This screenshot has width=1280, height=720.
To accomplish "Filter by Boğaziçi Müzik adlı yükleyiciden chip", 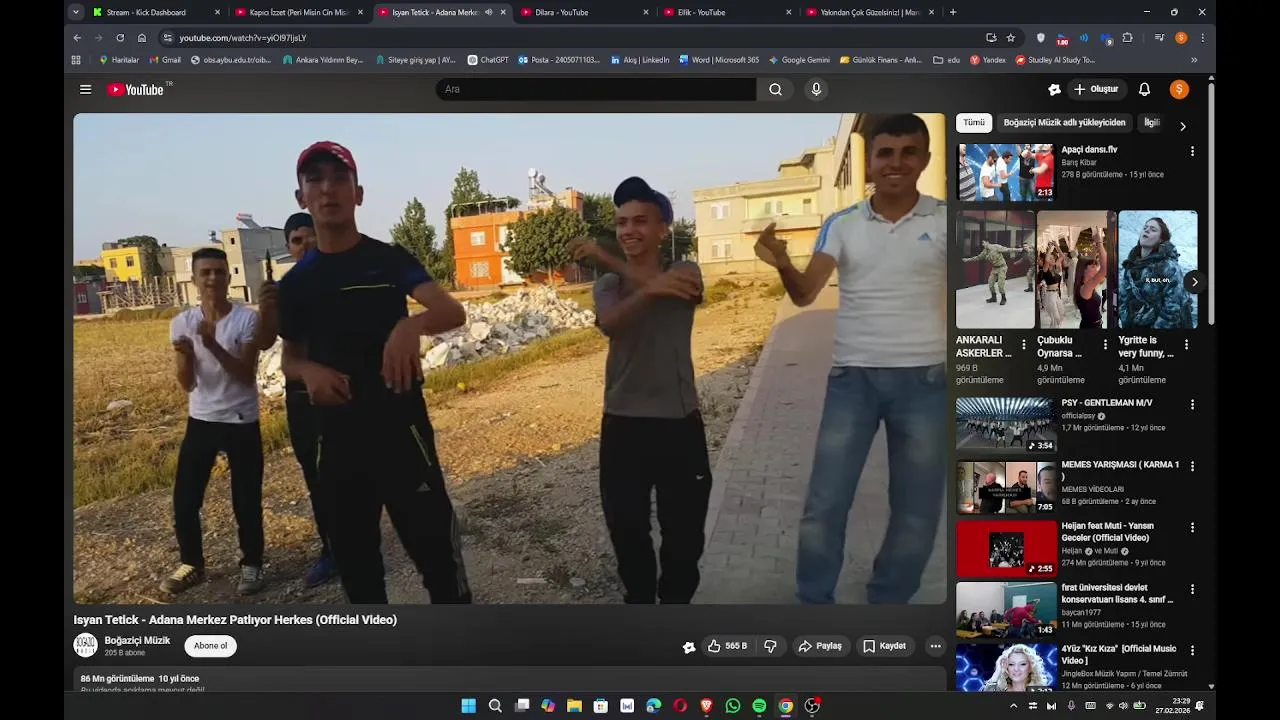I will point(1064,123).
